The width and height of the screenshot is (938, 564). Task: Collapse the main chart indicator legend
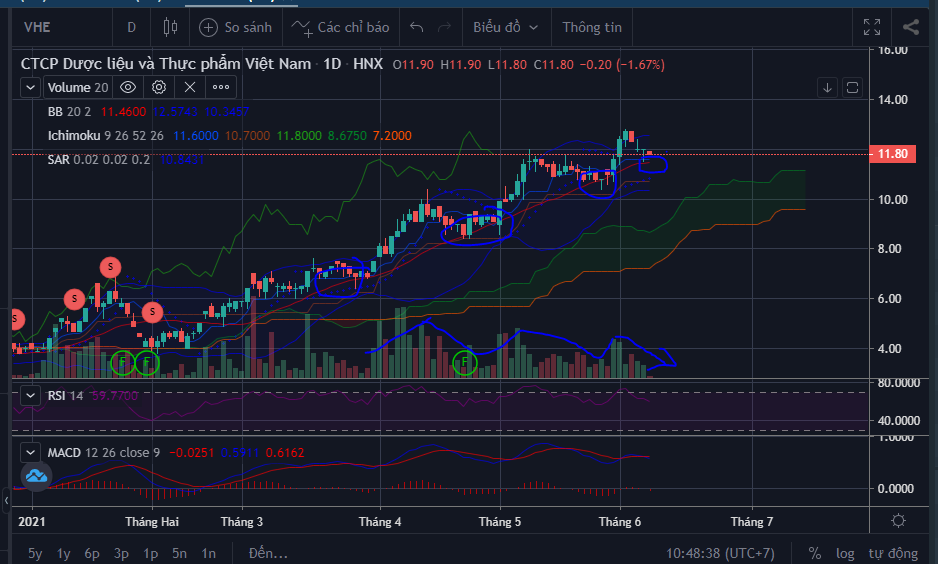pyautogui.click(x=32, y=87)
